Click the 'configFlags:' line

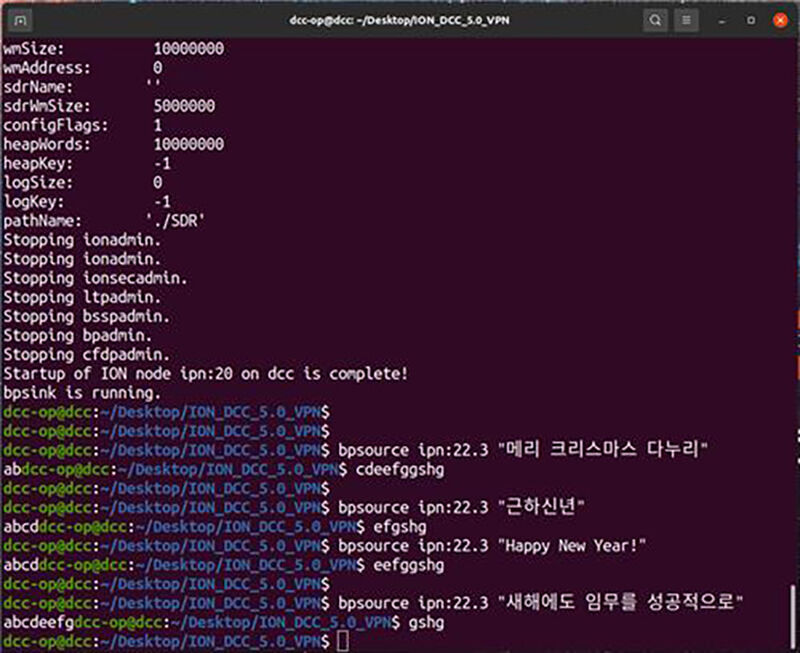[x=83, y=125]
